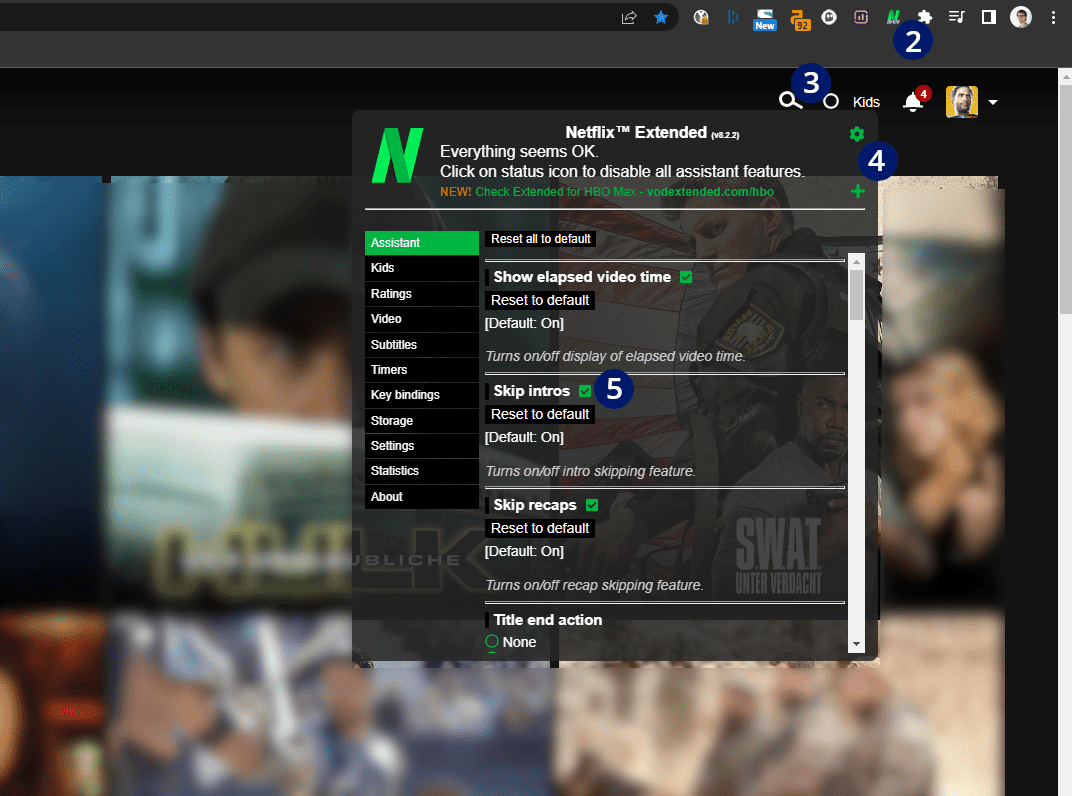Click the share page icon in address bar
The height and width of the screenshot is (796, 1072).
pos(629,18)
